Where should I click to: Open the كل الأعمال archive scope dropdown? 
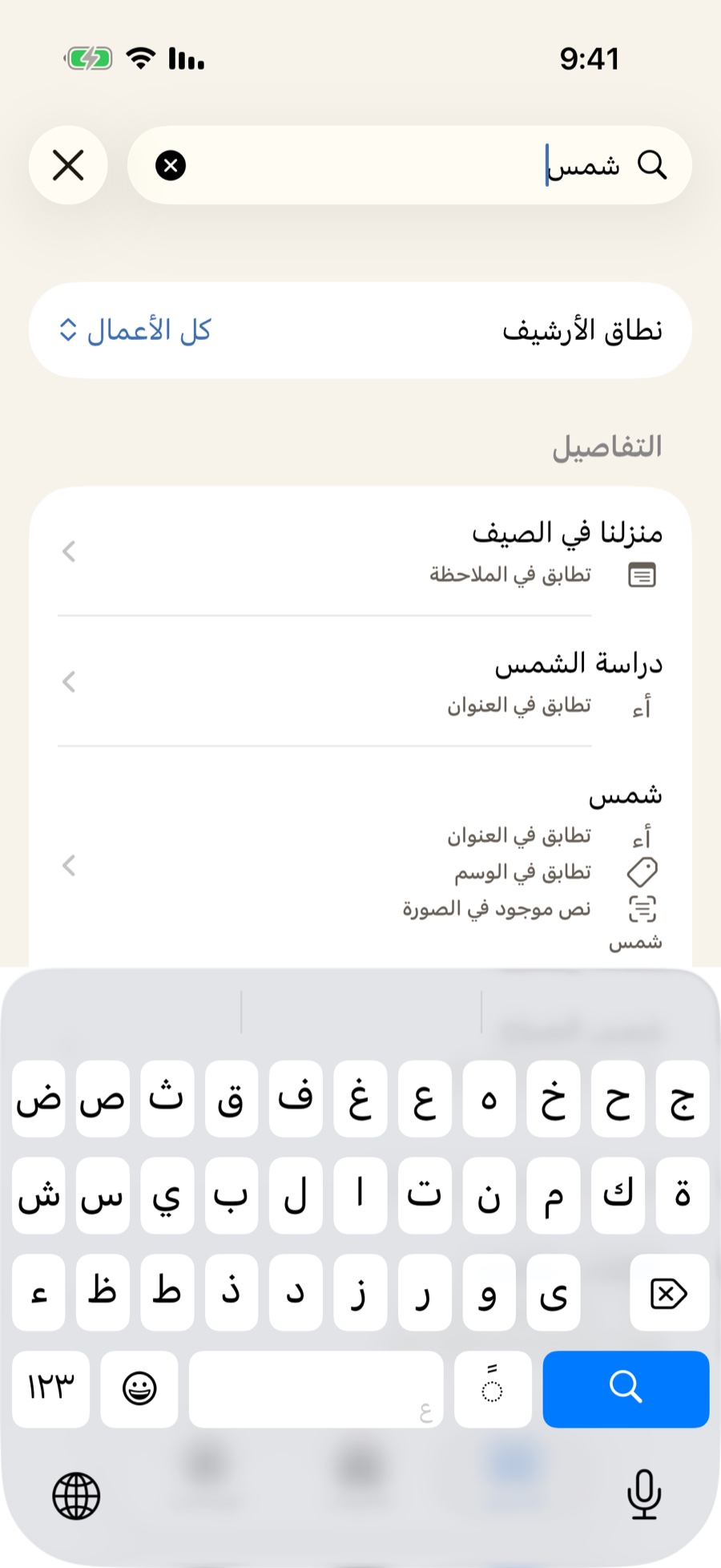(x=135, y=329)
